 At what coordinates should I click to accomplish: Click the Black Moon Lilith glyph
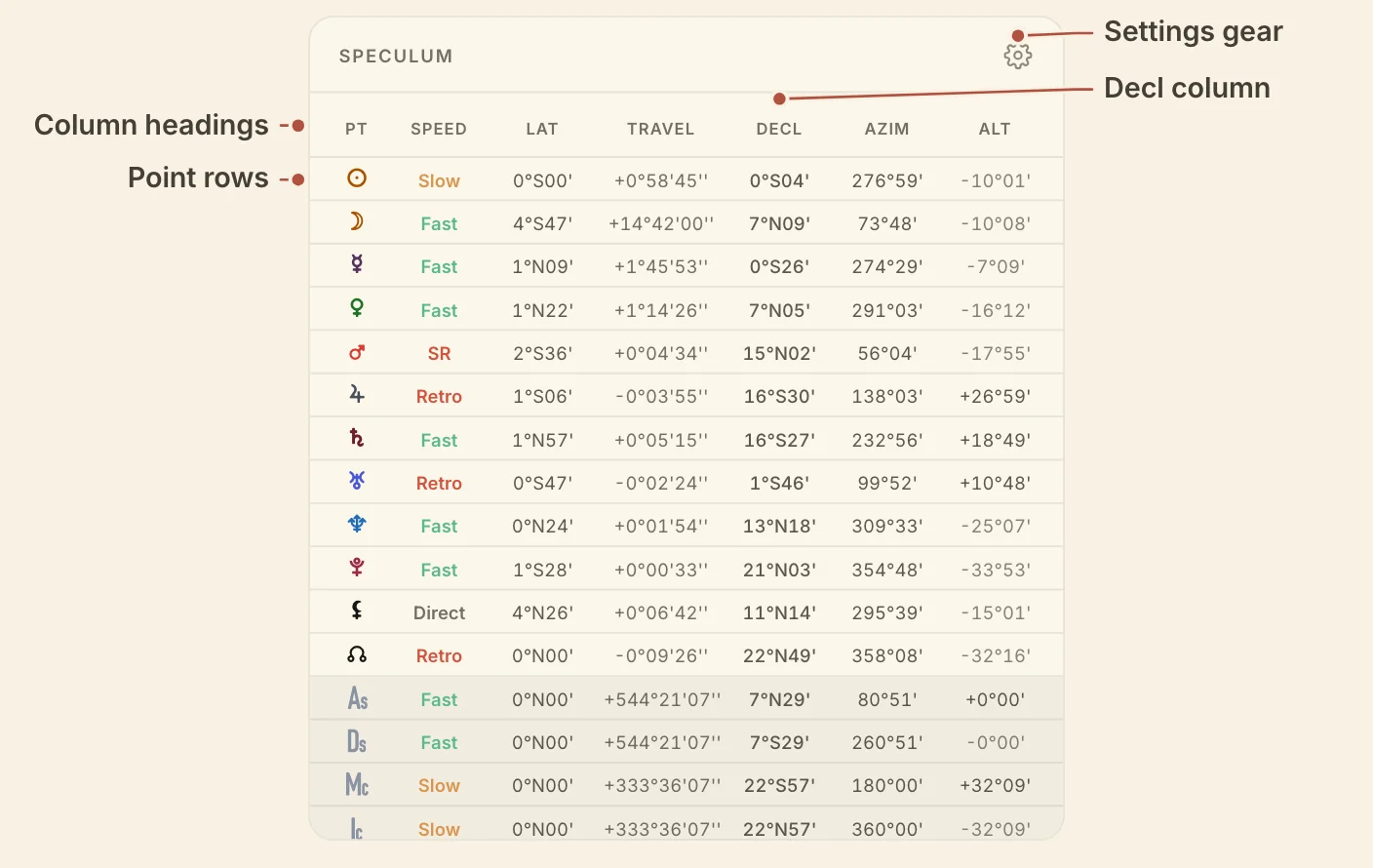357,611
